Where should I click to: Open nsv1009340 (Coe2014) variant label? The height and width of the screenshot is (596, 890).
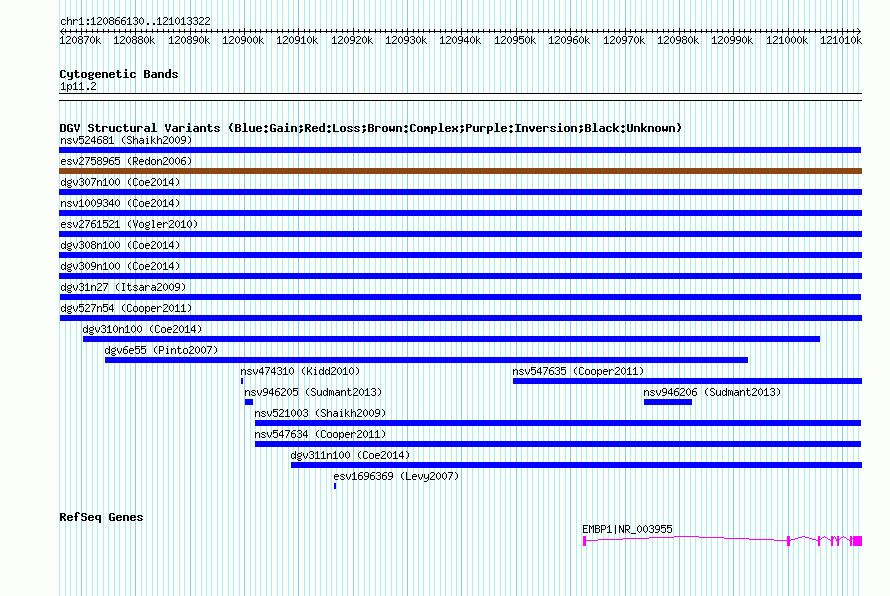click(120, 203)
